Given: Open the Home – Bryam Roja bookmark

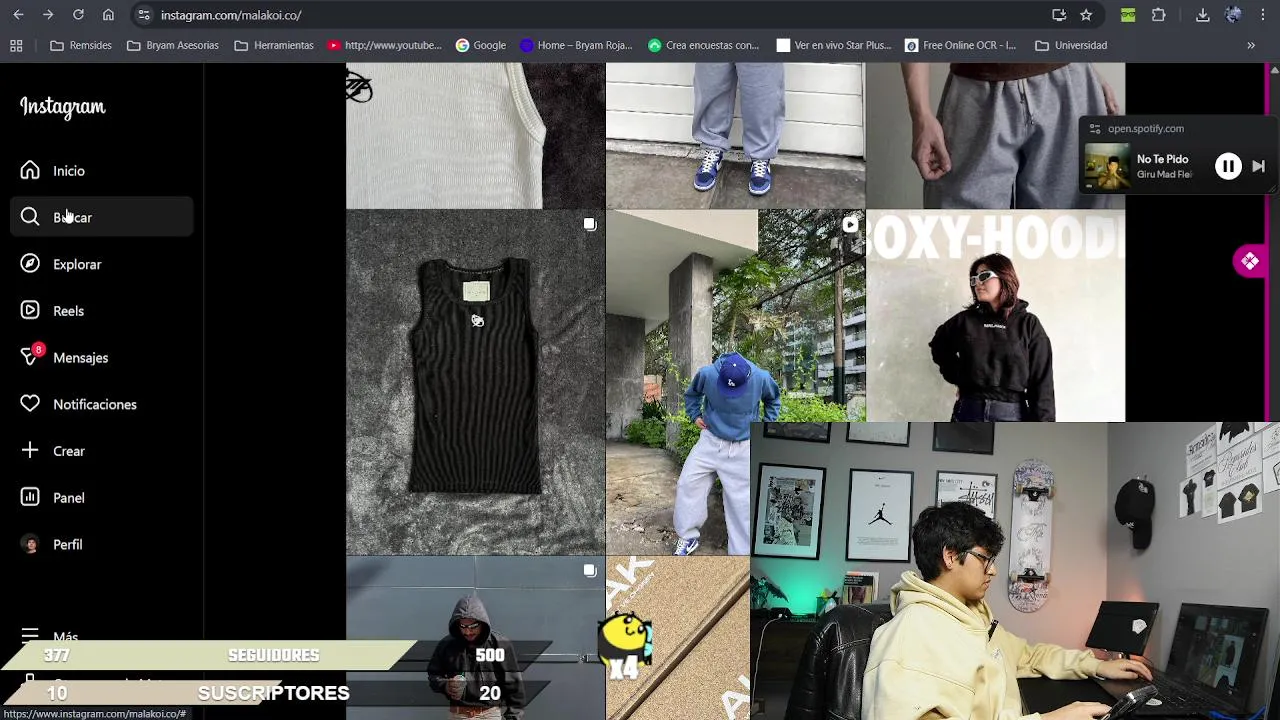Looking at the screenshot, I should point(576,45).
